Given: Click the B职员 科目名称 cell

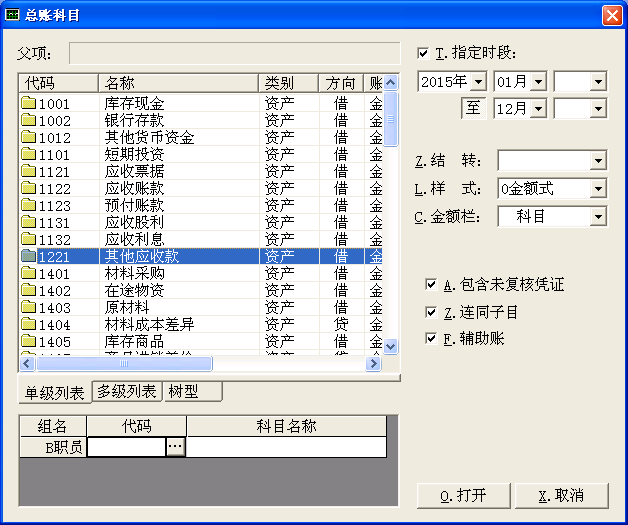Looking at the screenshot, I should click(x=286, y=447).
